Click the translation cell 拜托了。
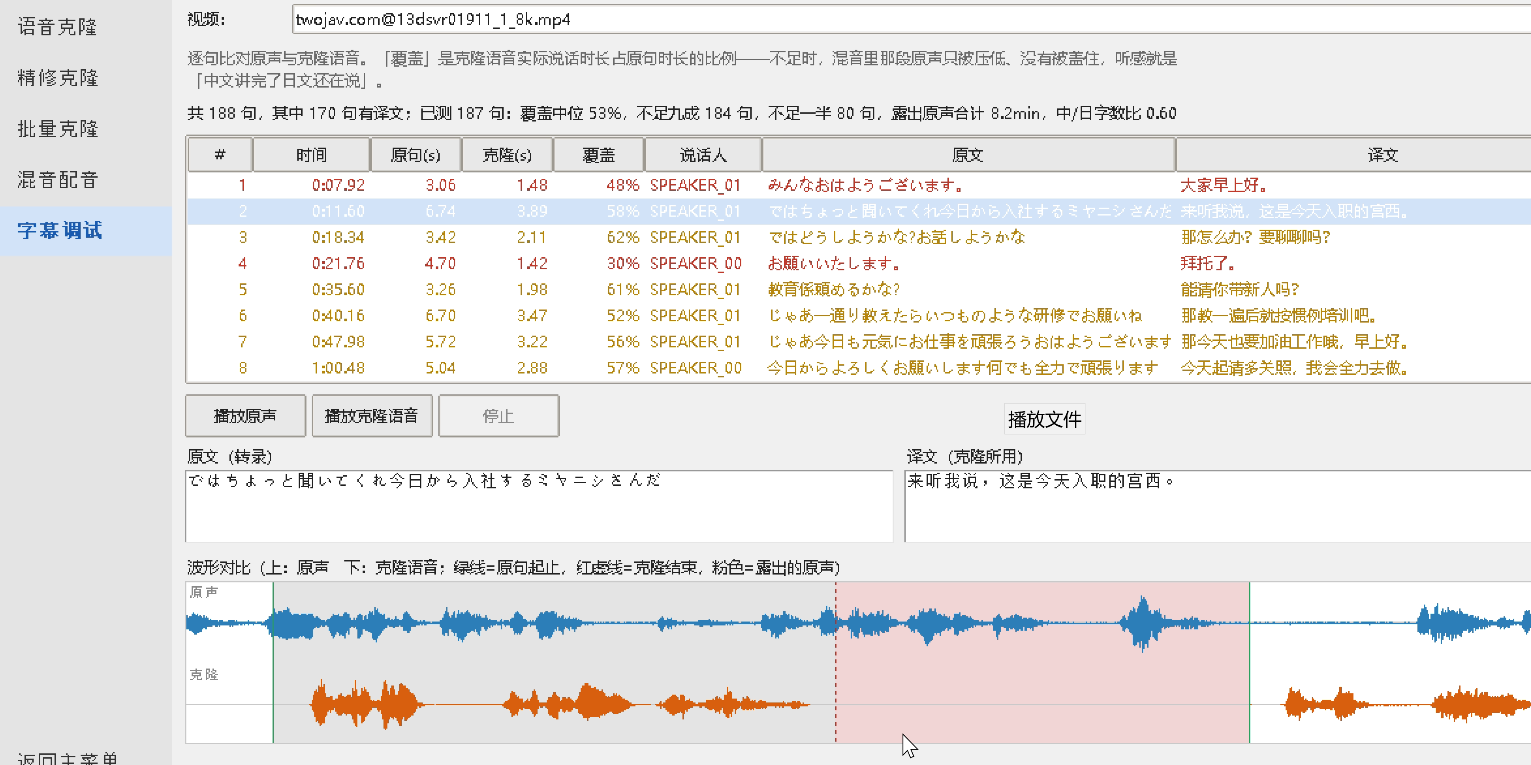Viewport: 1531px width, 765px height. click(1213, 263)
